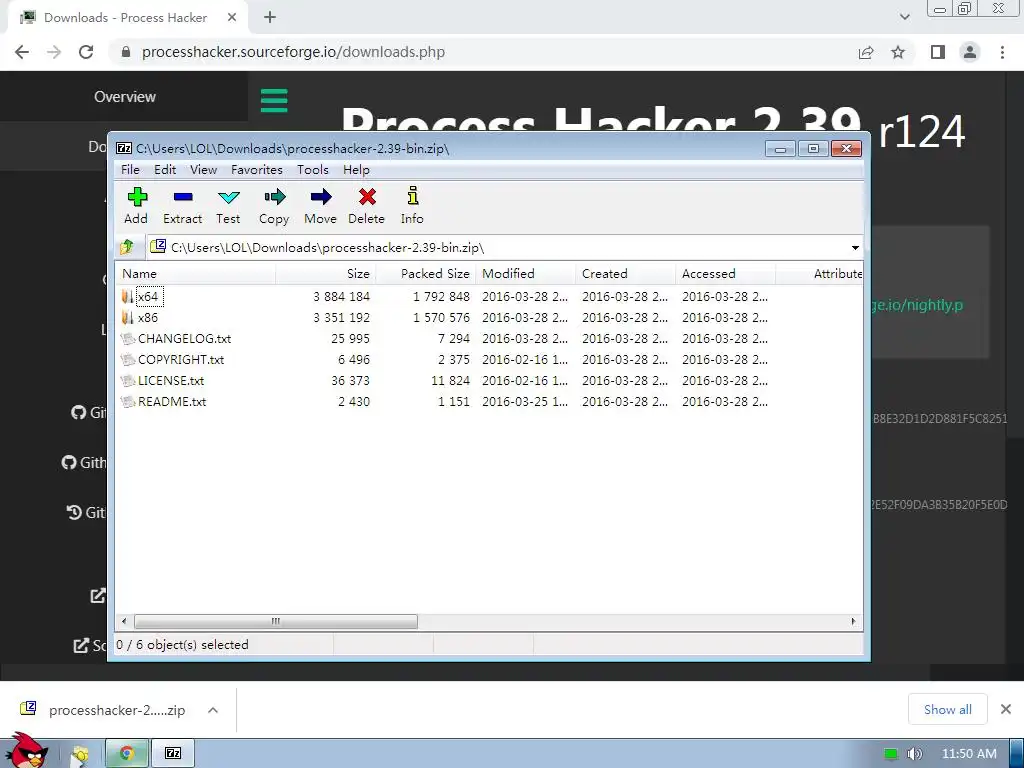Sort by Modified column header

[526, 274]
